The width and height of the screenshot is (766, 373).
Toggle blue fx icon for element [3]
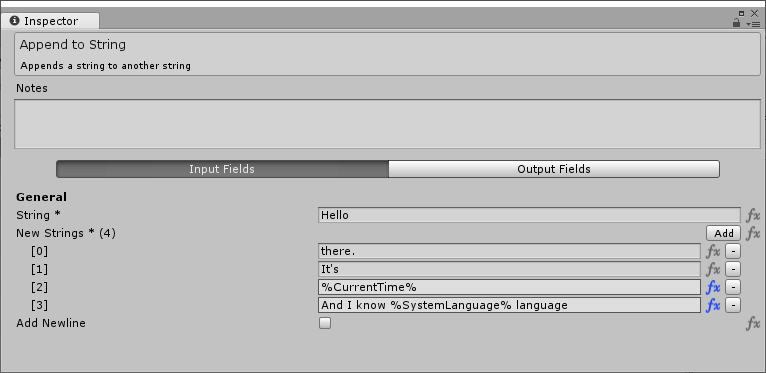(713, 306)
